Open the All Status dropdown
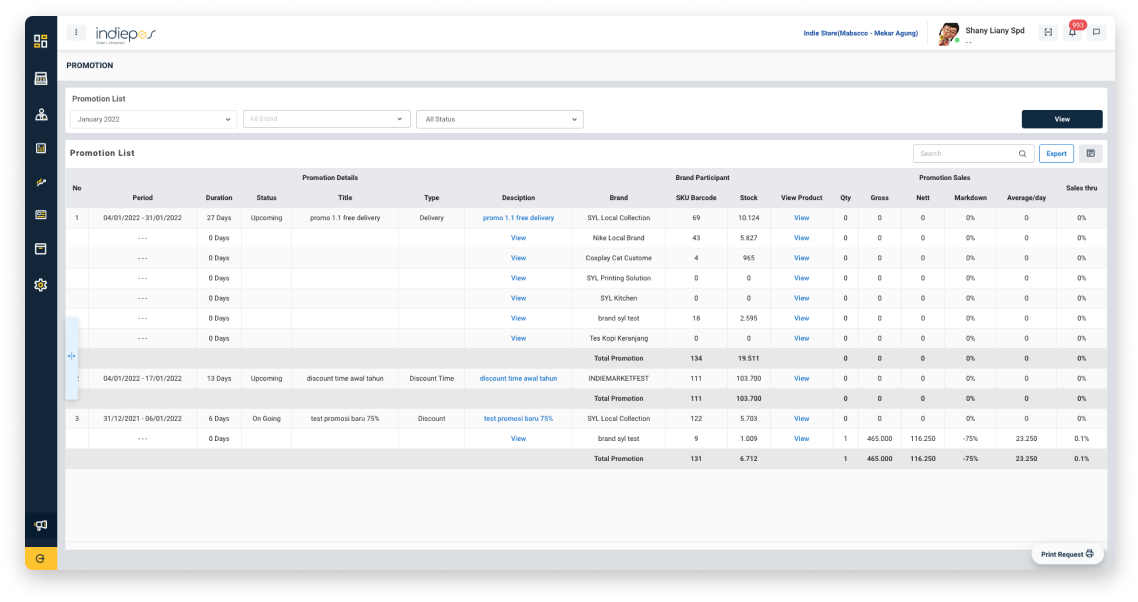The width and height of the screenshot is (1138, 602). pos(499,119)
